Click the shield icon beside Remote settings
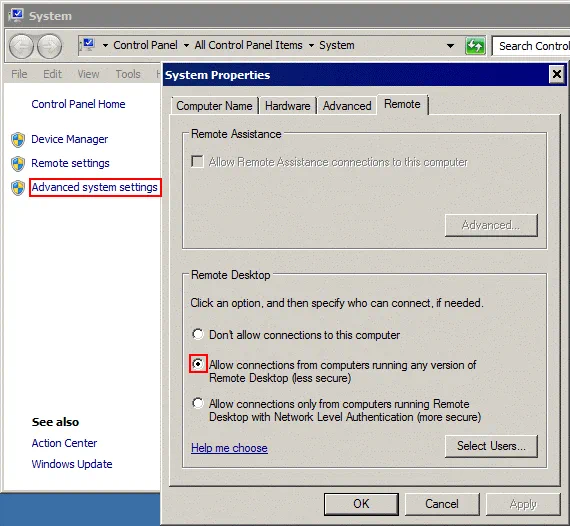Image resolution: width=570 pixels, height=526 pixels. click(x=18, y=164)
